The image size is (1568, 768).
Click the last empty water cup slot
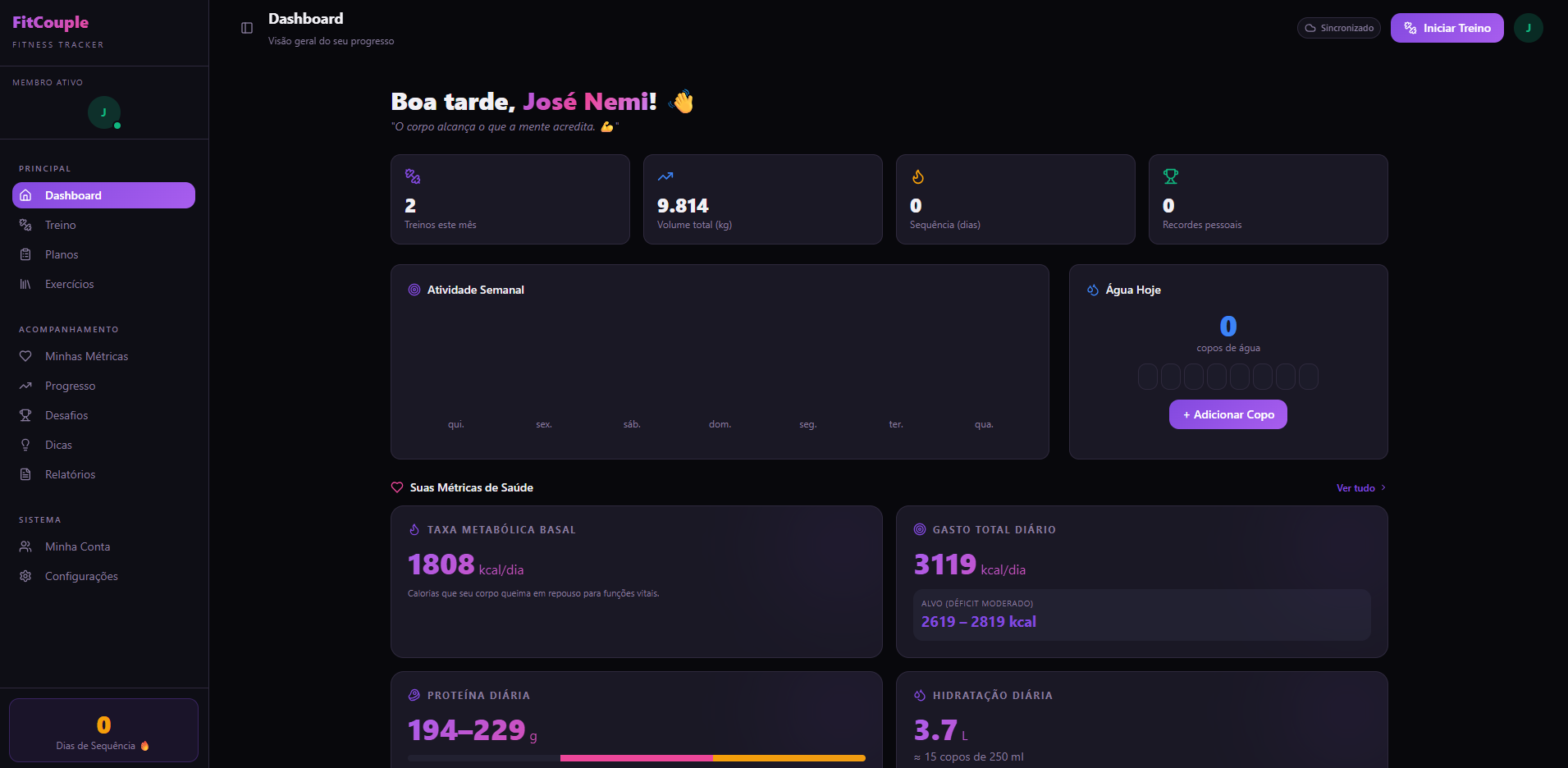click(x=1309, y=377)
